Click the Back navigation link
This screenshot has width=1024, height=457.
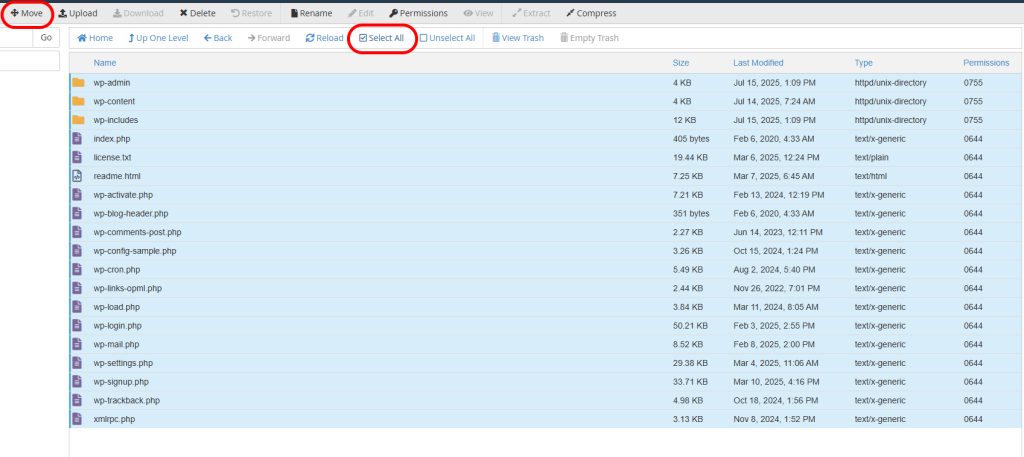tap(217, 38)
